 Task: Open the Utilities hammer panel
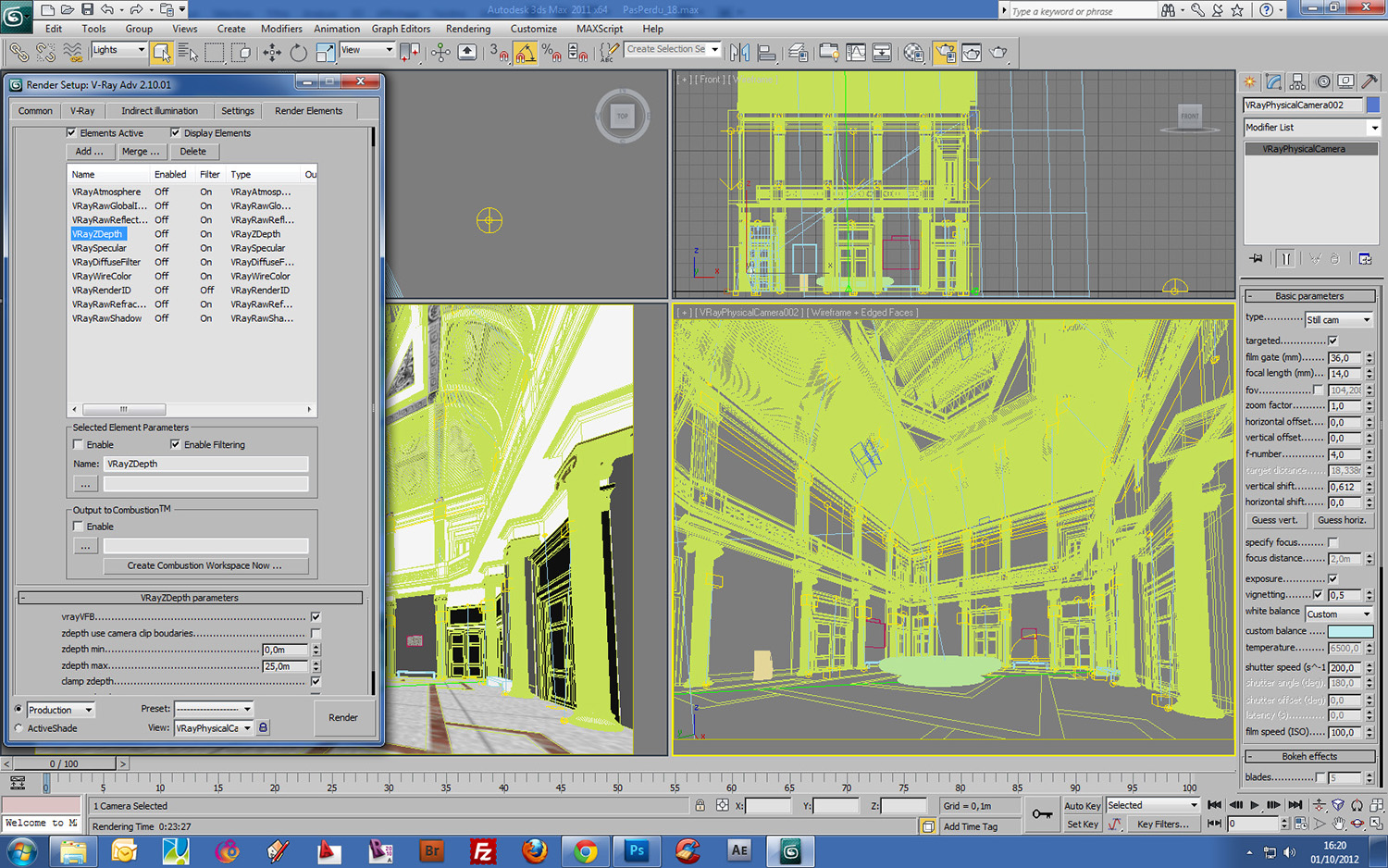point(1369,81)
